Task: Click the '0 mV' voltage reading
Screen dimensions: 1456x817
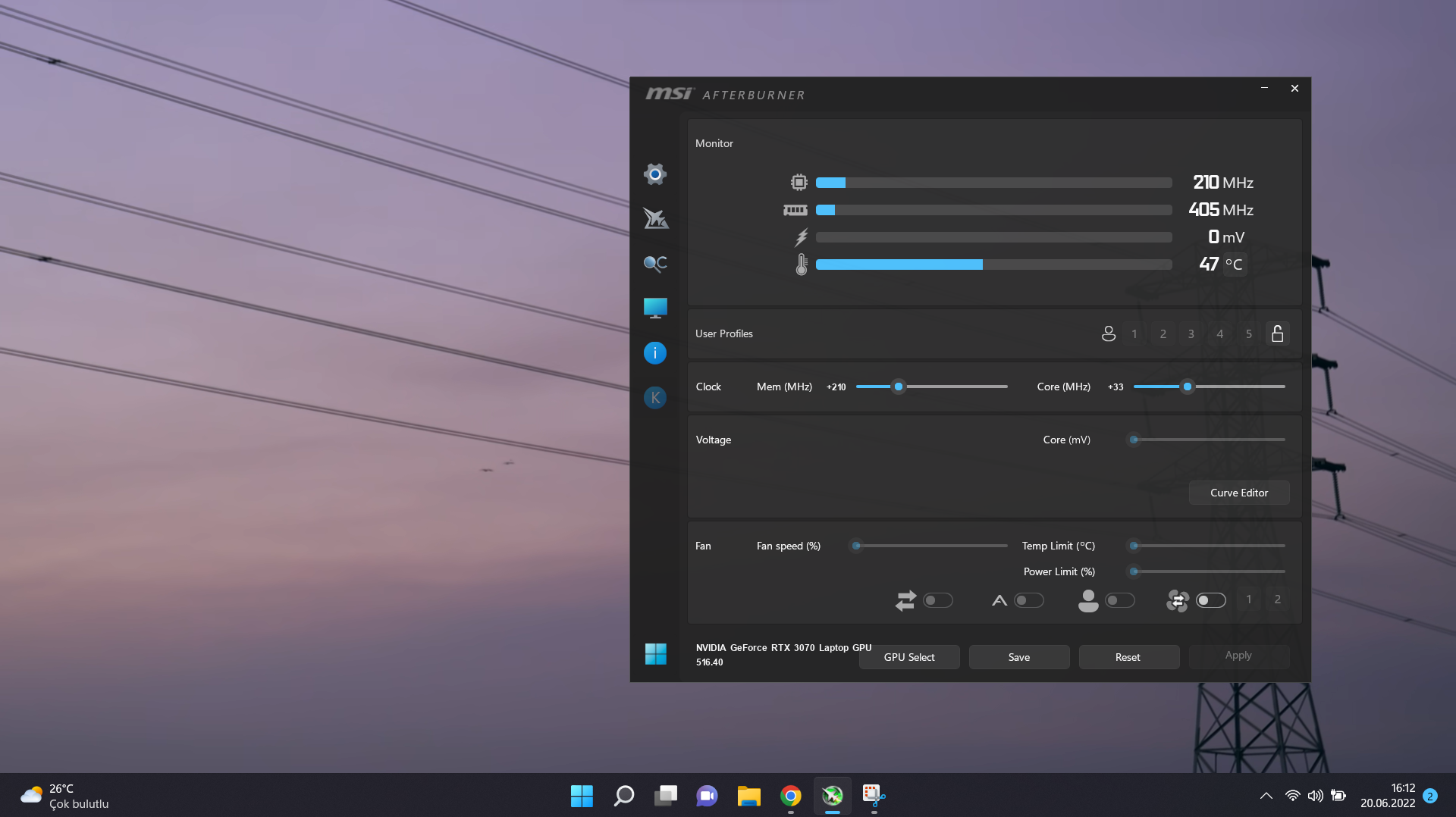Action: click(1226, 237)
